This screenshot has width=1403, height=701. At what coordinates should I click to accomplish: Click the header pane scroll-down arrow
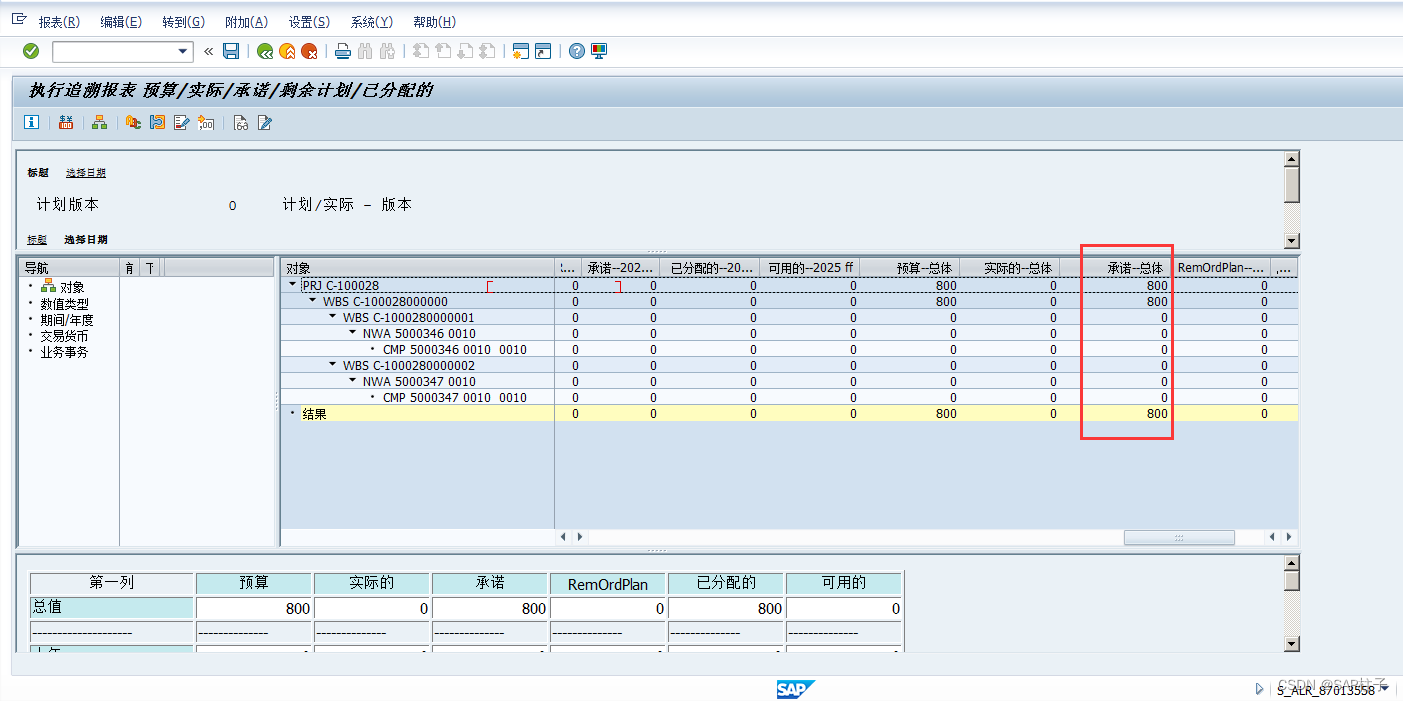pyautogui.click(x=1292, y=240)
